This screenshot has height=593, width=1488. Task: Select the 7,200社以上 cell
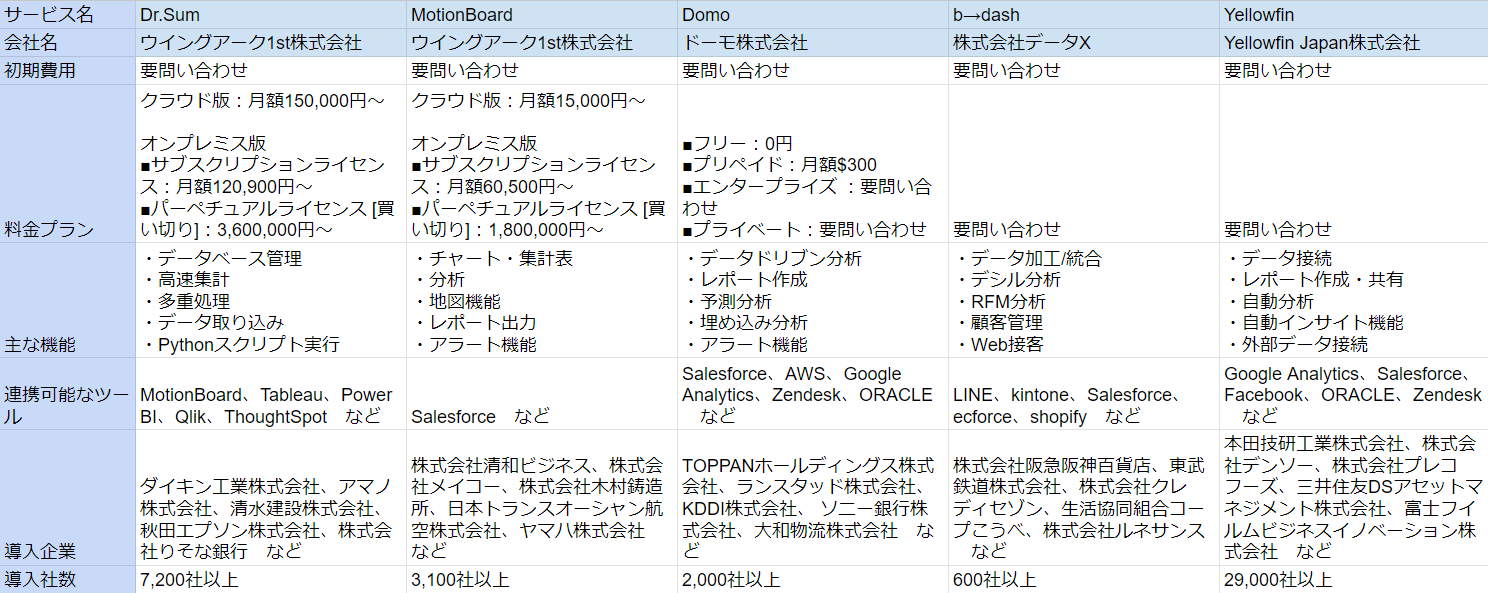coord(271,580)
